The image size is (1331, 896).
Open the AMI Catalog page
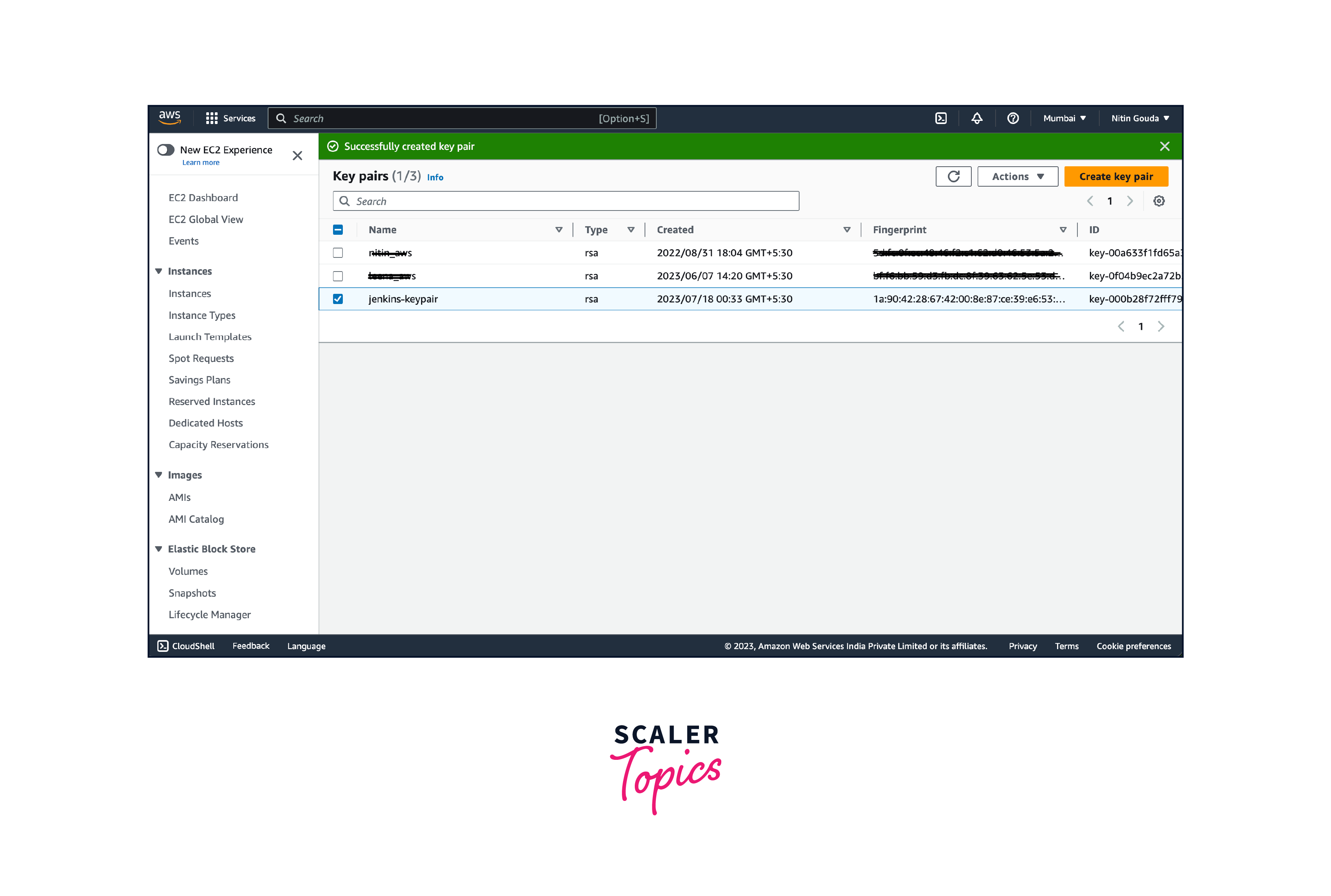[196, 519]
